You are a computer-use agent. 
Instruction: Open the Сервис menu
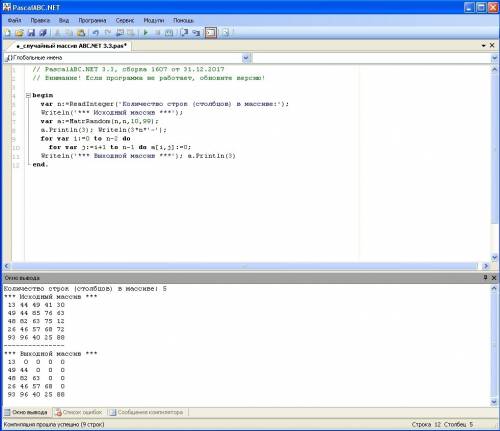pyautogui.click(x=125, y=20)
